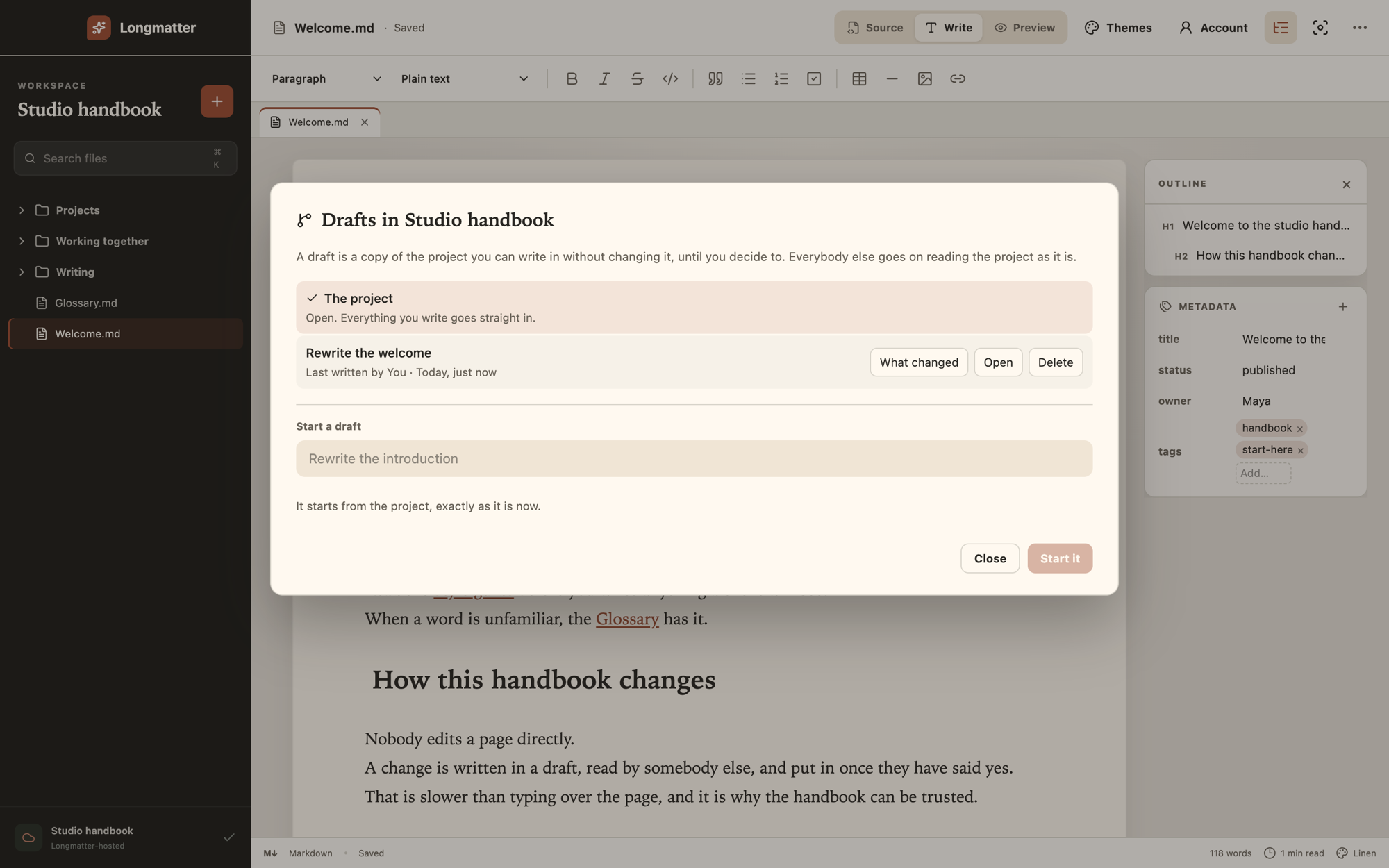
Task: Remove the start-here tag
Action: click(x=1301, y=451)
